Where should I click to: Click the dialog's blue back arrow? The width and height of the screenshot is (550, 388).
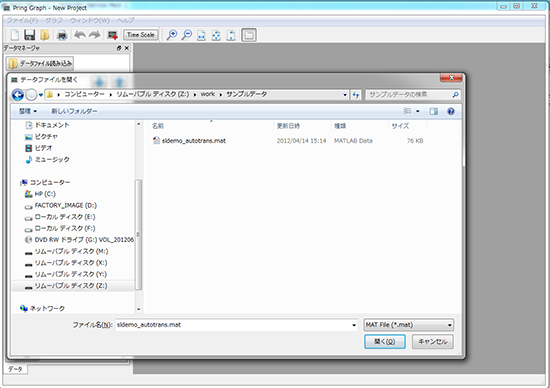18,94
